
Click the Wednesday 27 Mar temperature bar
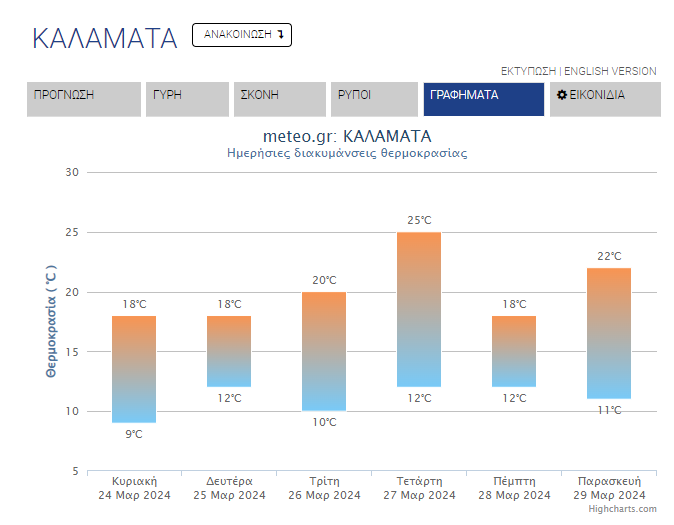click(x=419, y=310)
